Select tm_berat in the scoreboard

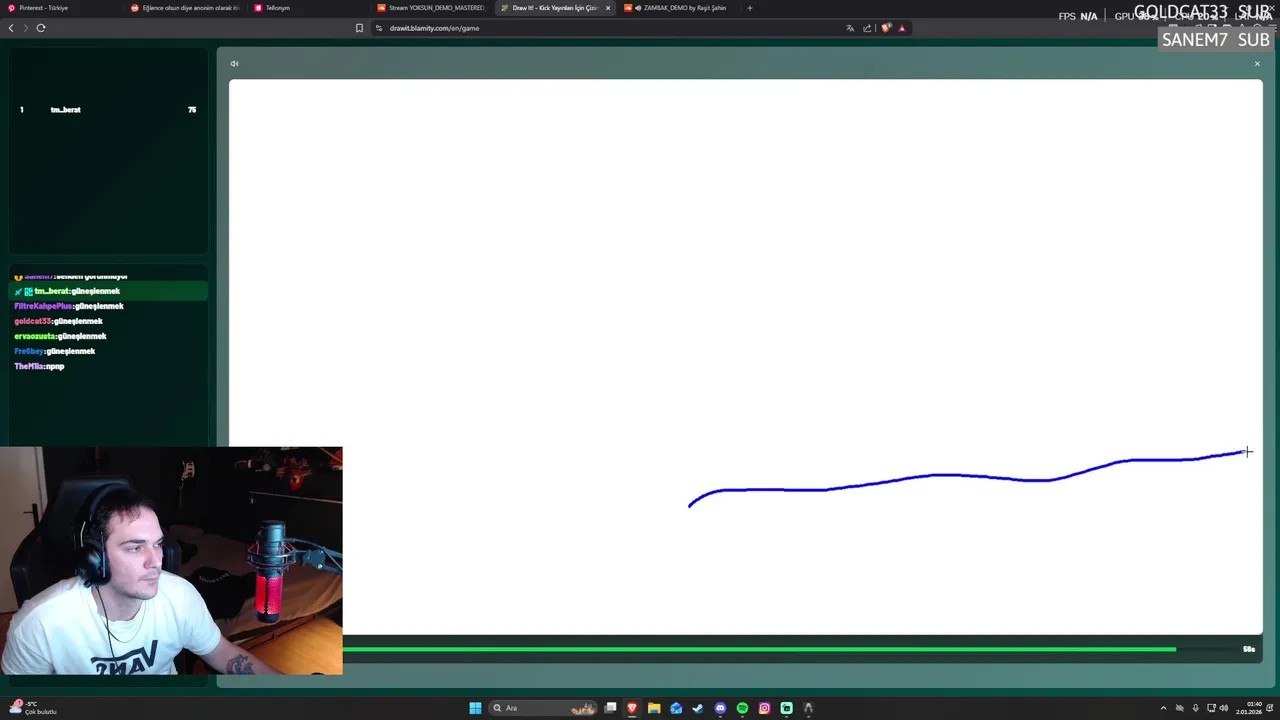coord(66,110)
